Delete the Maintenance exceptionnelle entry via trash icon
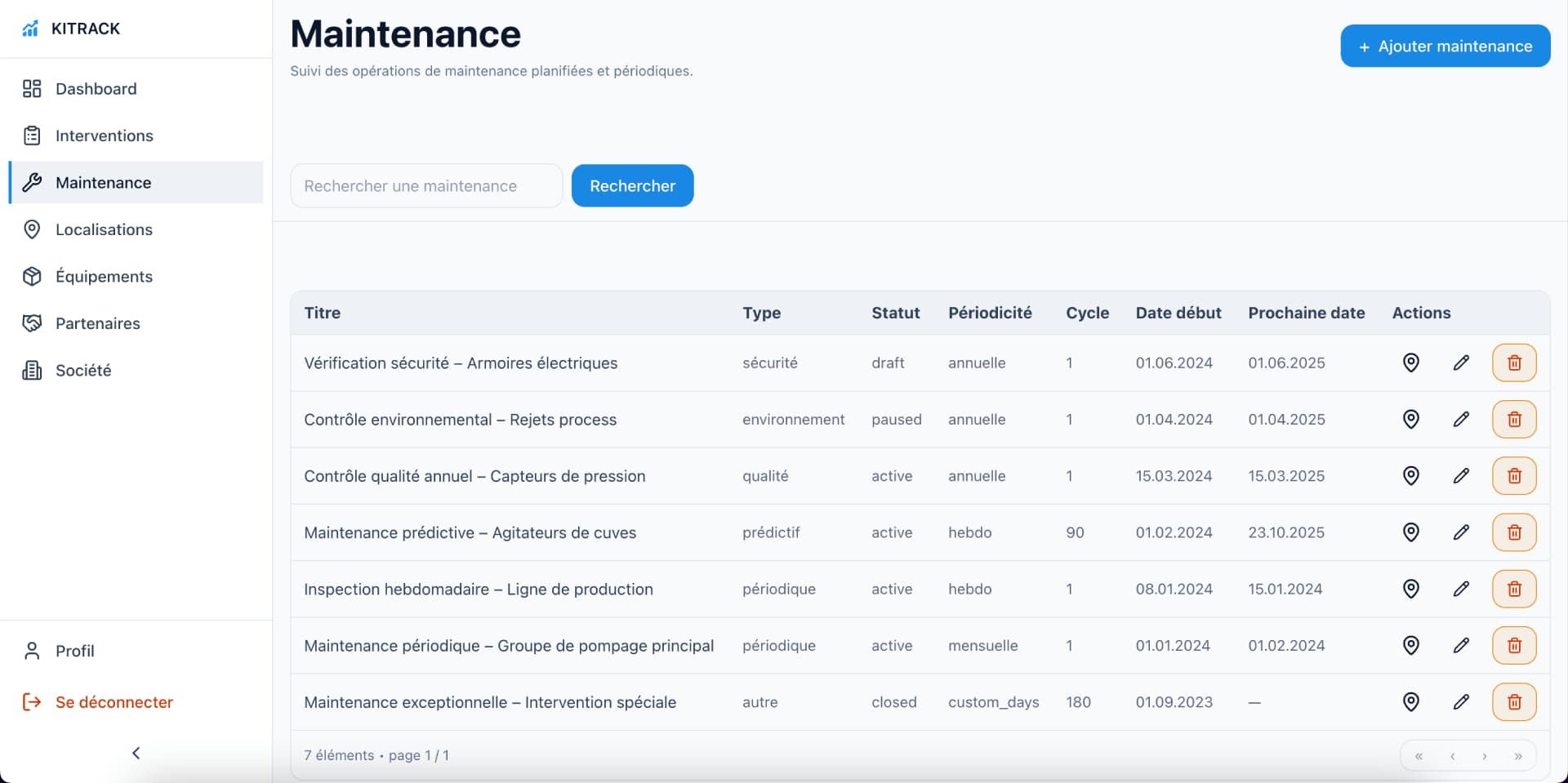The width and height of the screenshot is (1568, 783). tap(1514, 701)
